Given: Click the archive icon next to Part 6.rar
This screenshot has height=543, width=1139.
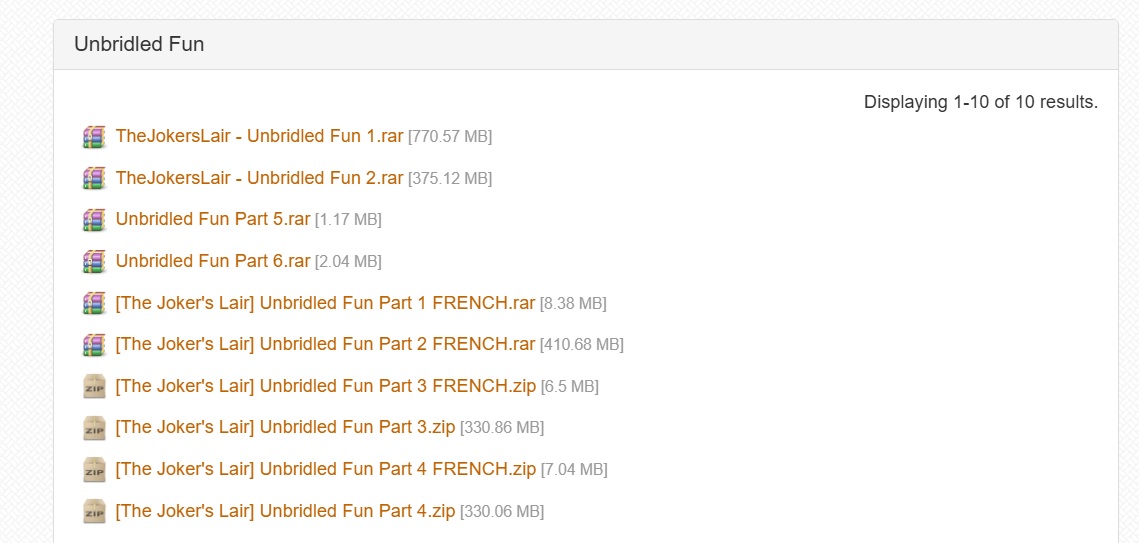Looking at the screenshot, I should [x=94, y=261].
